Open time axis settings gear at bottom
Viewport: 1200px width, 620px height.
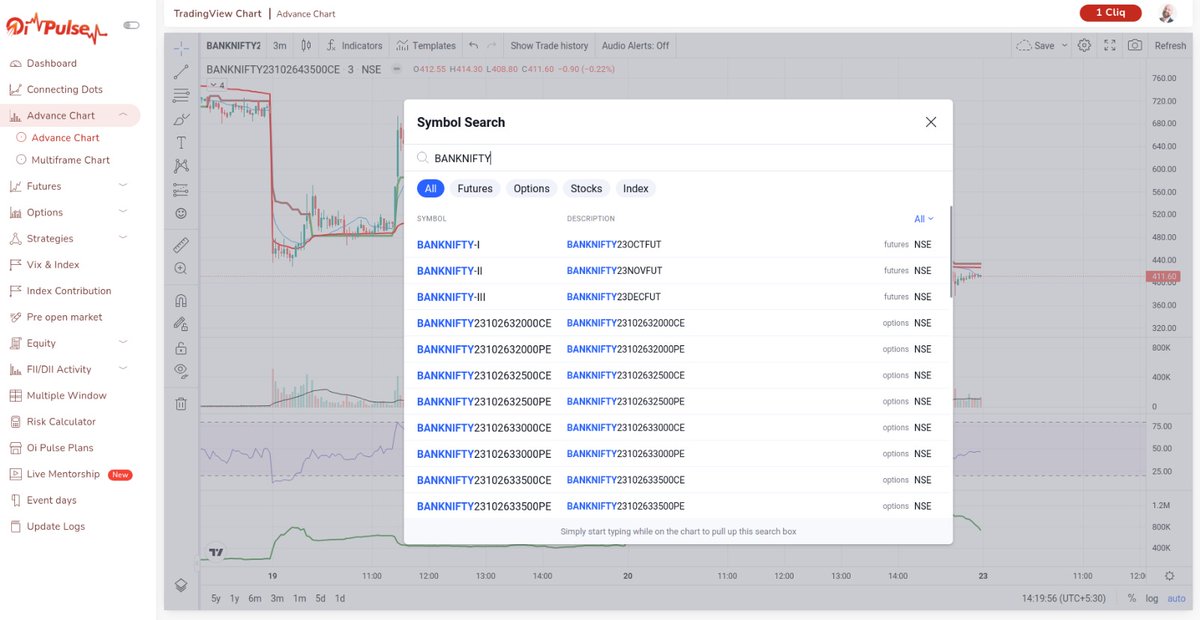(x=1170, y=576)
